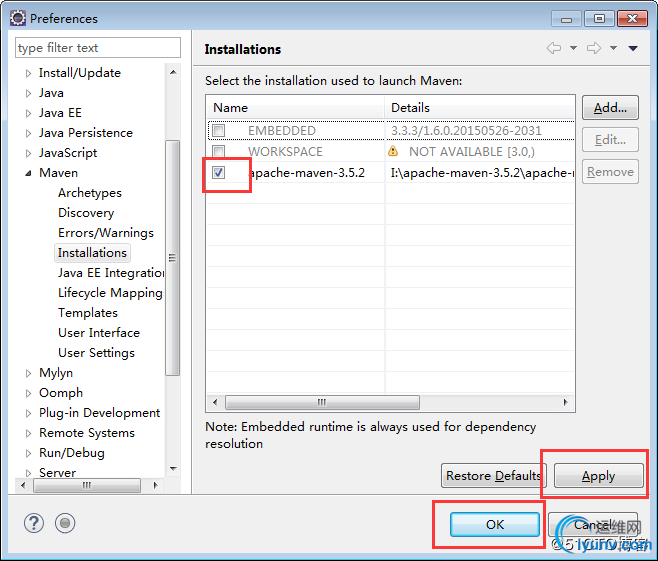Expand the Mylyn tree node
The image size is (658, 561).
[x=28, y=373]
